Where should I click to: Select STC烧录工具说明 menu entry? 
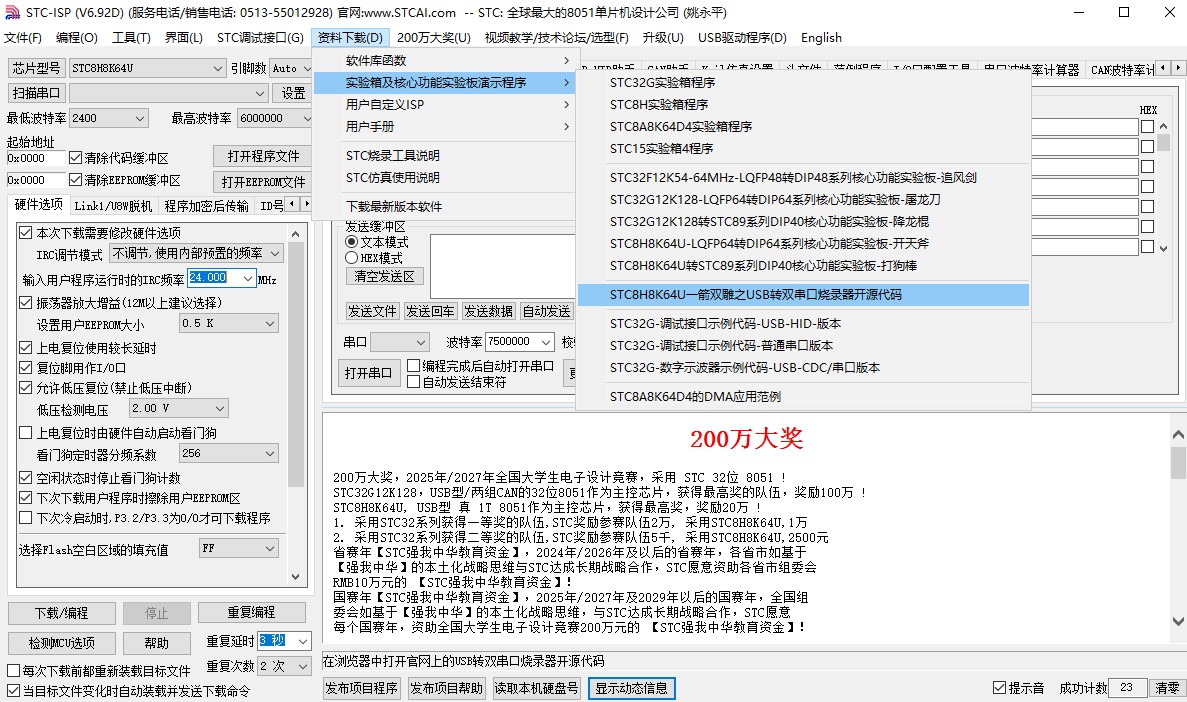point(445,155)
